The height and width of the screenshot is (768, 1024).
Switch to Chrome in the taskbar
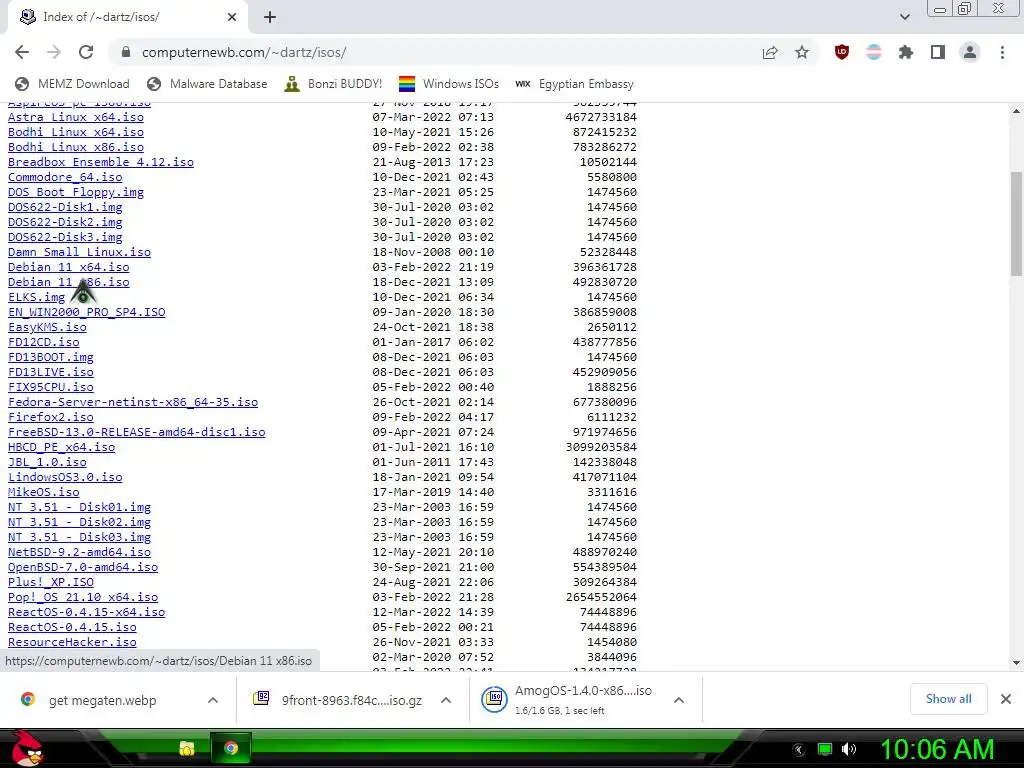[x=231, y=748]
